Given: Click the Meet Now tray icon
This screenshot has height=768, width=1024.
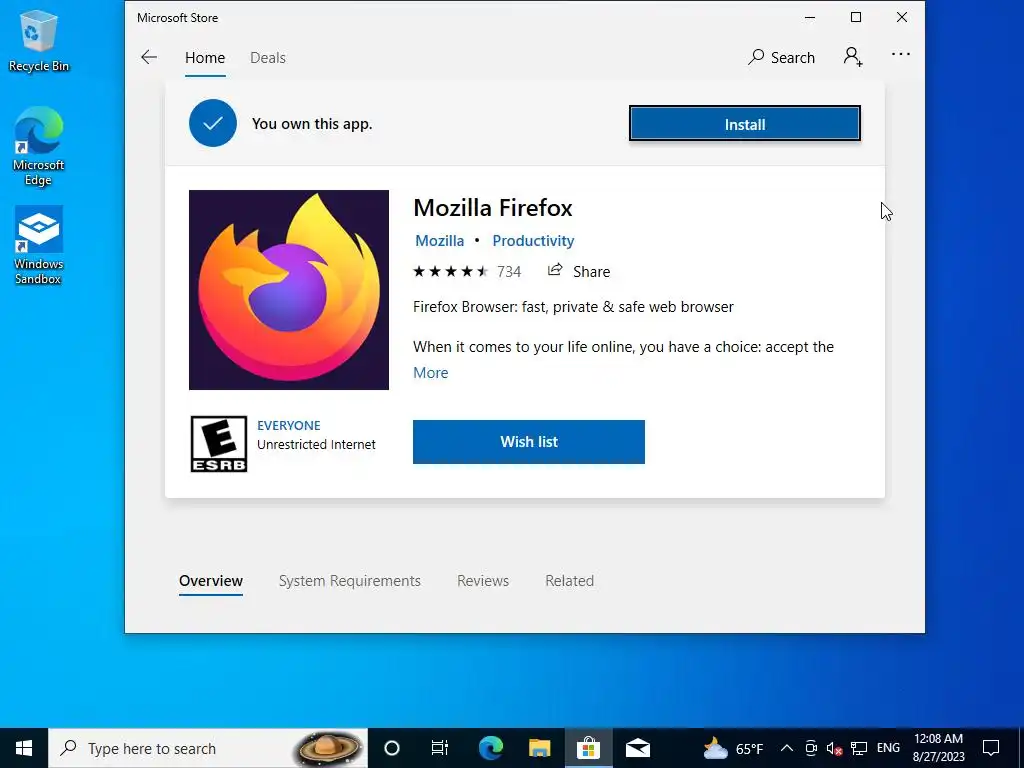Looking at the screenshot, I should tap(811, 748).
